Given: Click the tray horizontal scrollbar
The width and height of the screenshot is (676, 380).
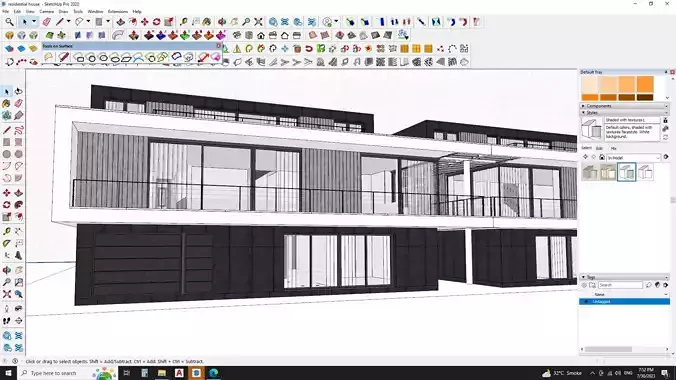Looking at the screenshot, I should [608, 349].
